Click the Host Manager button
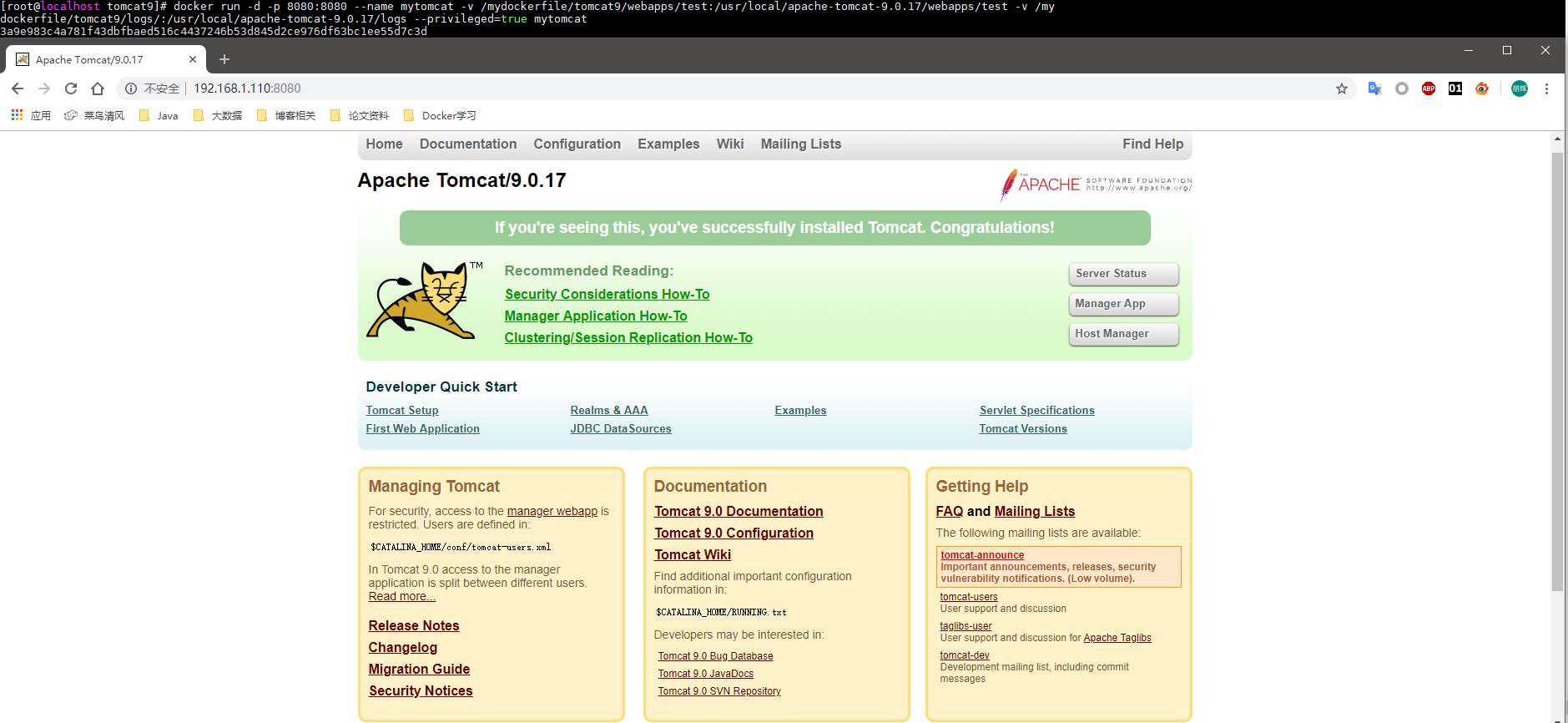 pos(1123,334)
